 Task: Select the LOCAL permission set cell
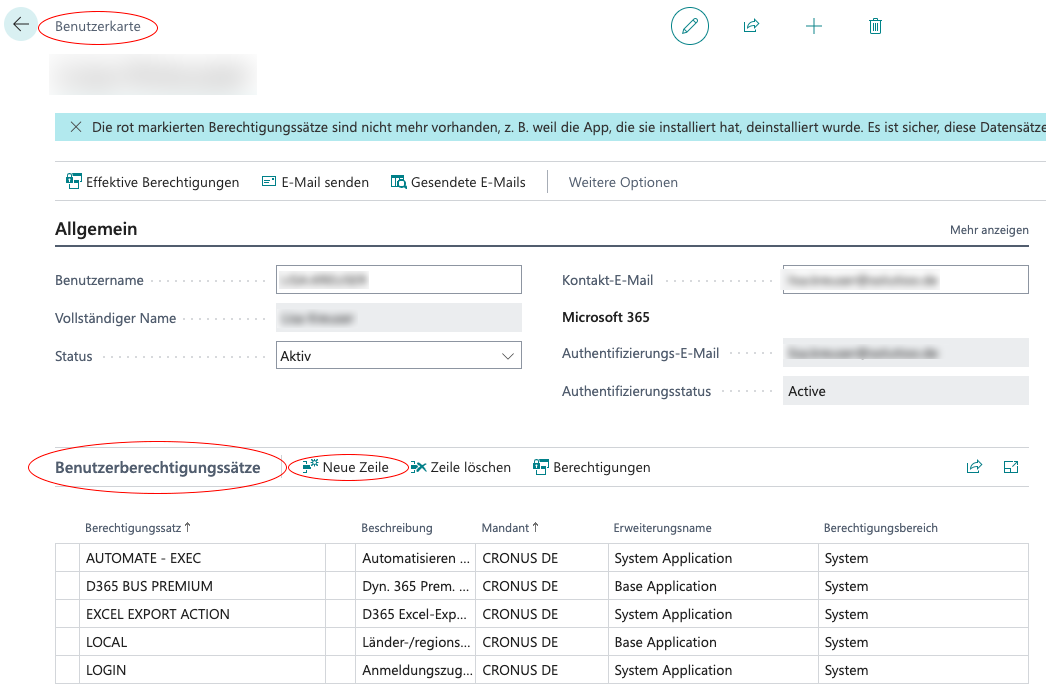pyautogui.click(x=202, y=642)
